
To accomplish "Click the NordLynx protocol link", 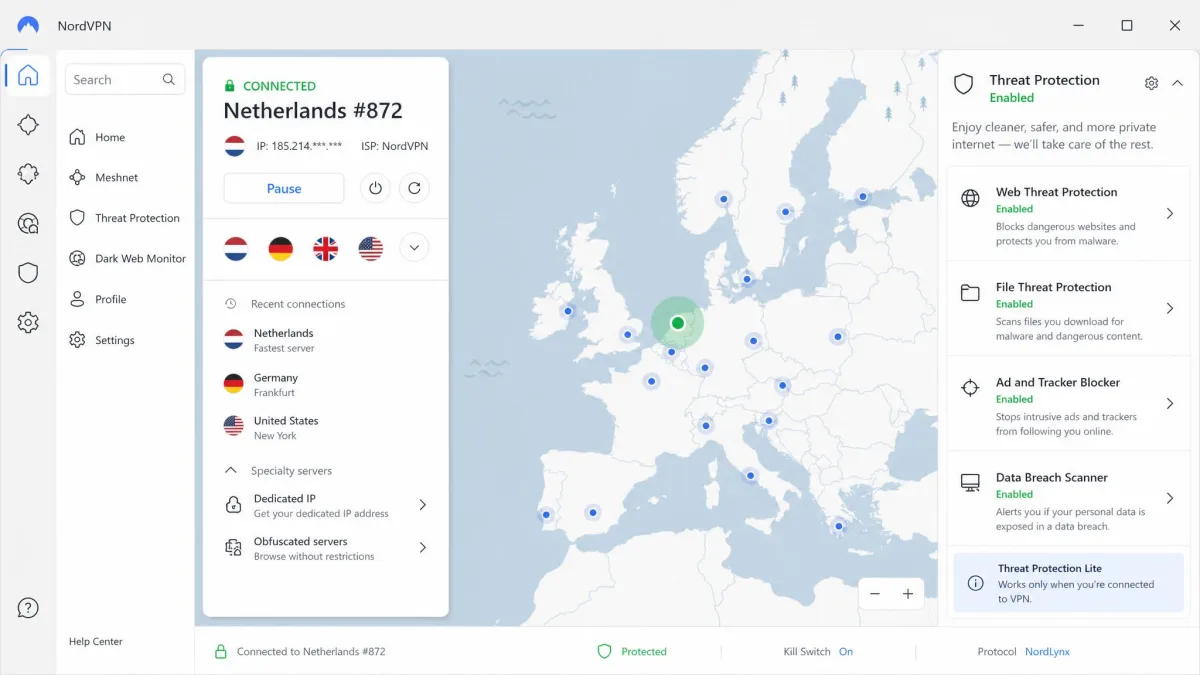I will (1047, 652).
